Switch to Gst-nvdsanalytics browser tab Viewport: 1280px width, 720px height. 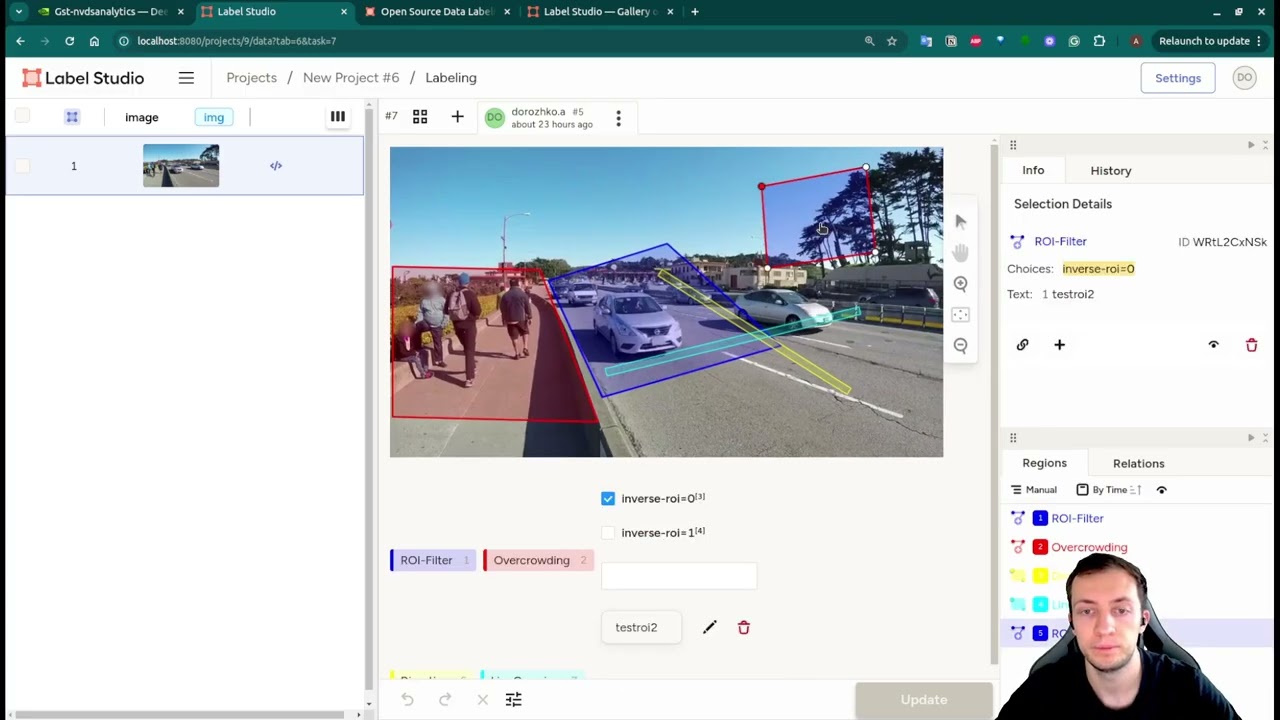[111, 12]
